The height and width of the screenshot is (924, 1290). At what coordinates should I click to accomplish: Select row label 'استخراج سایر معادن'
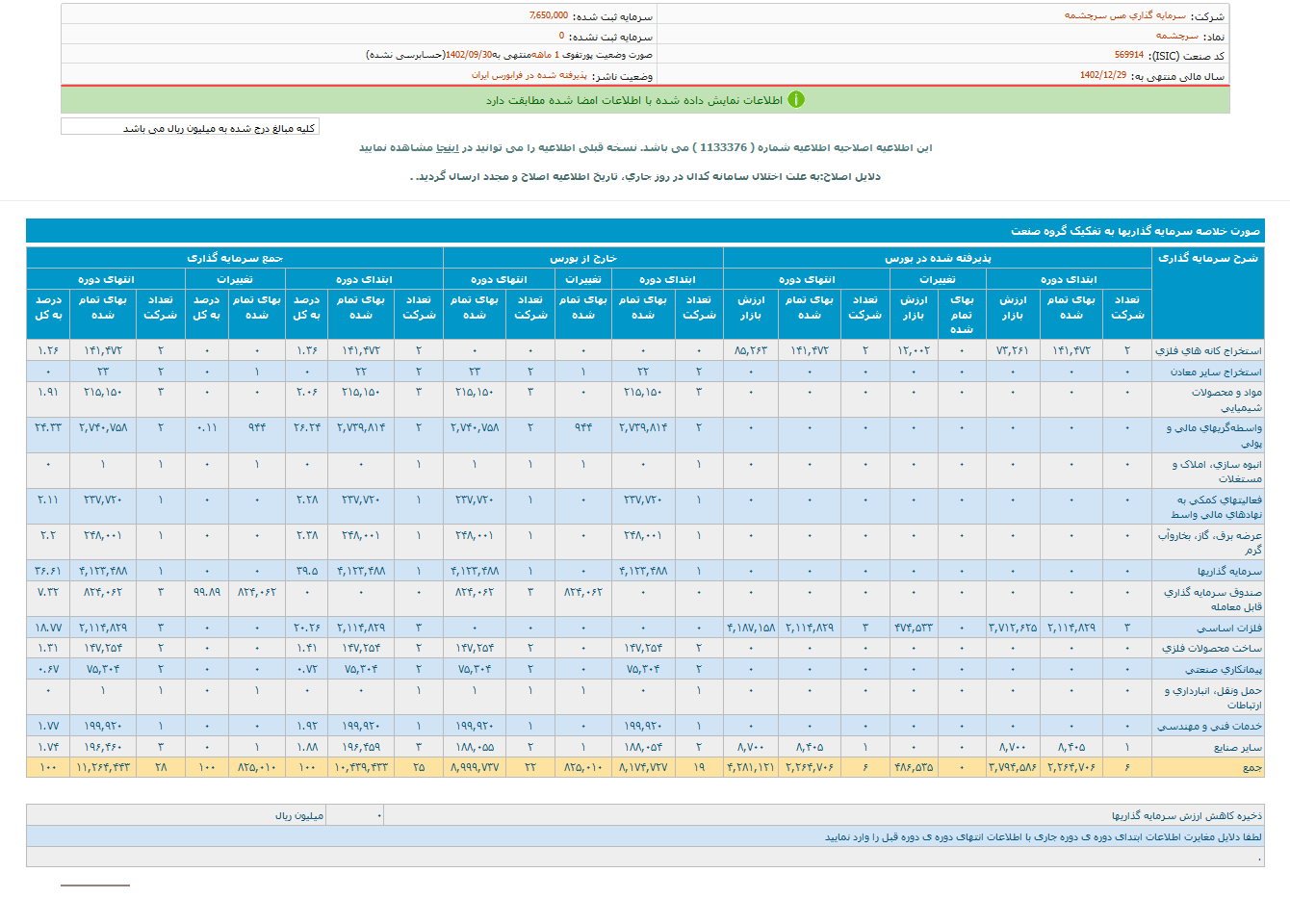coord(1216,372)
